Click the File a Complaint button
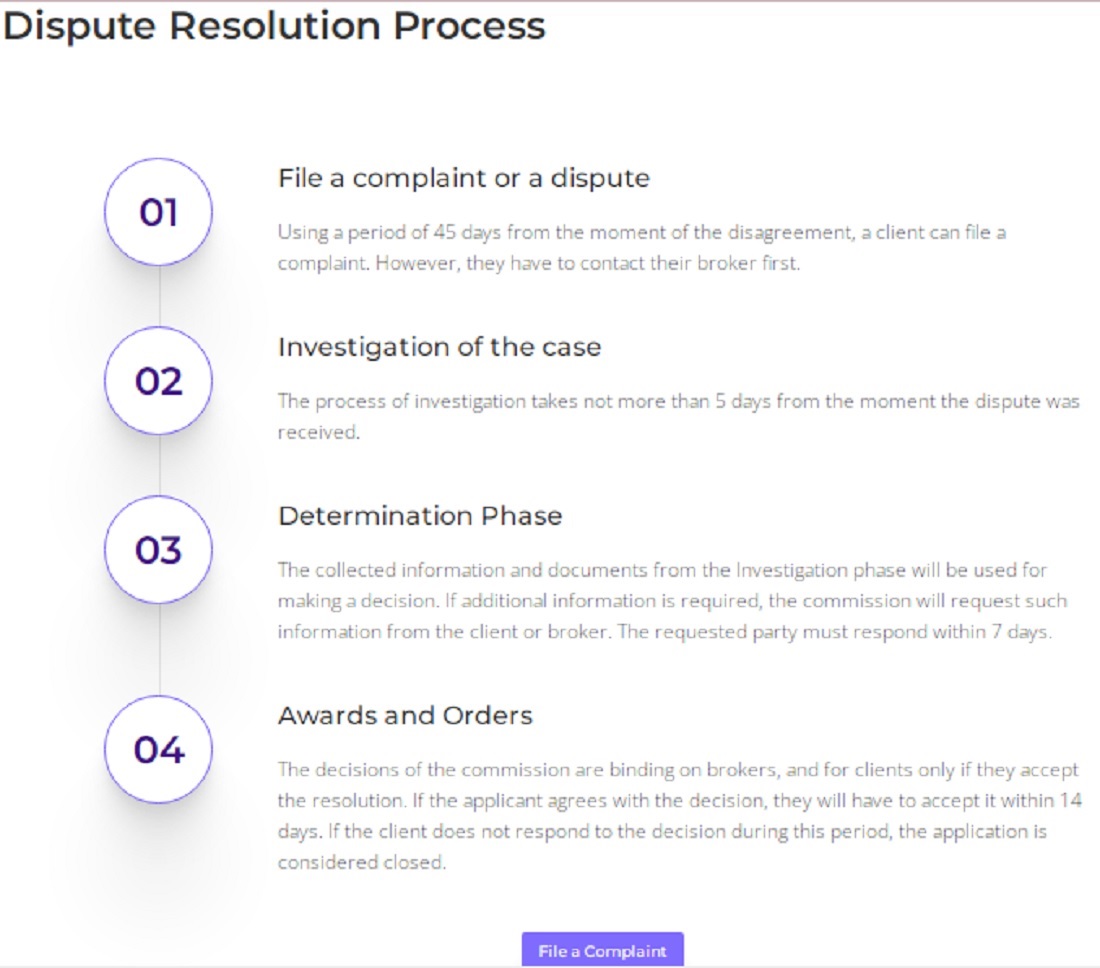This screenshot has height=968, width=1100. tap(603, 950)
